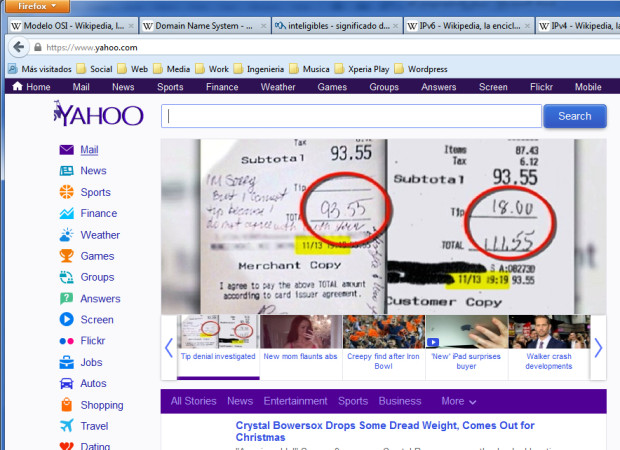
Task: Click the Flickr dots icon in sidebar
Action: click(66, 341)
